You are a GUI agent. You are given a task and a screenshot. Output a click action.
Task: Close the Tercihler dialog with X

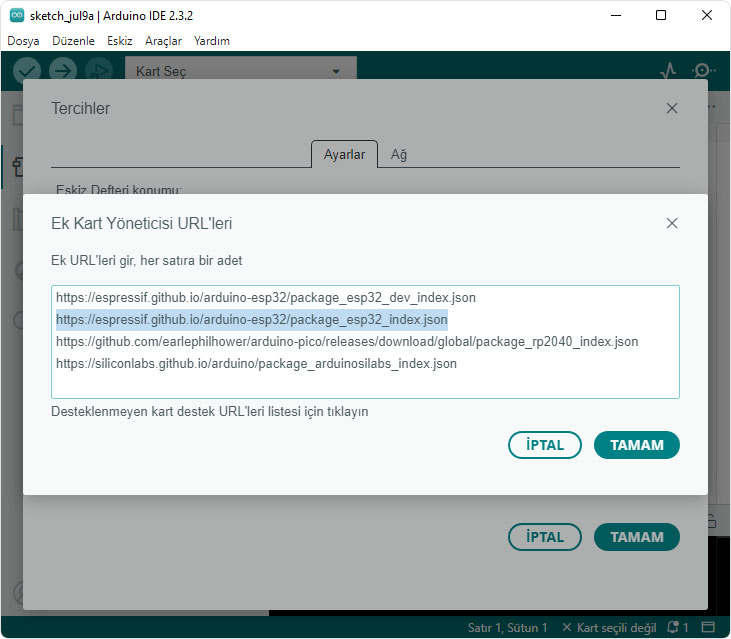(672, 108)
